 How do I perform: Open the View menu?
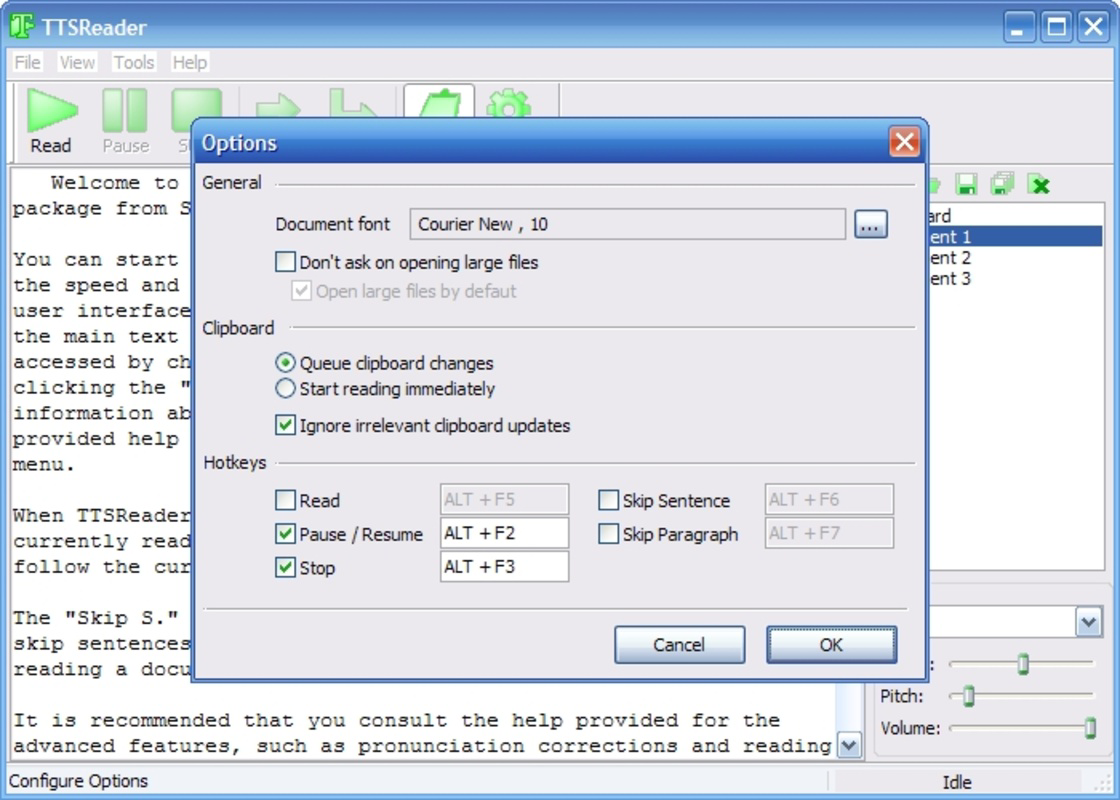pyautogui.click(x=76, y=62)
